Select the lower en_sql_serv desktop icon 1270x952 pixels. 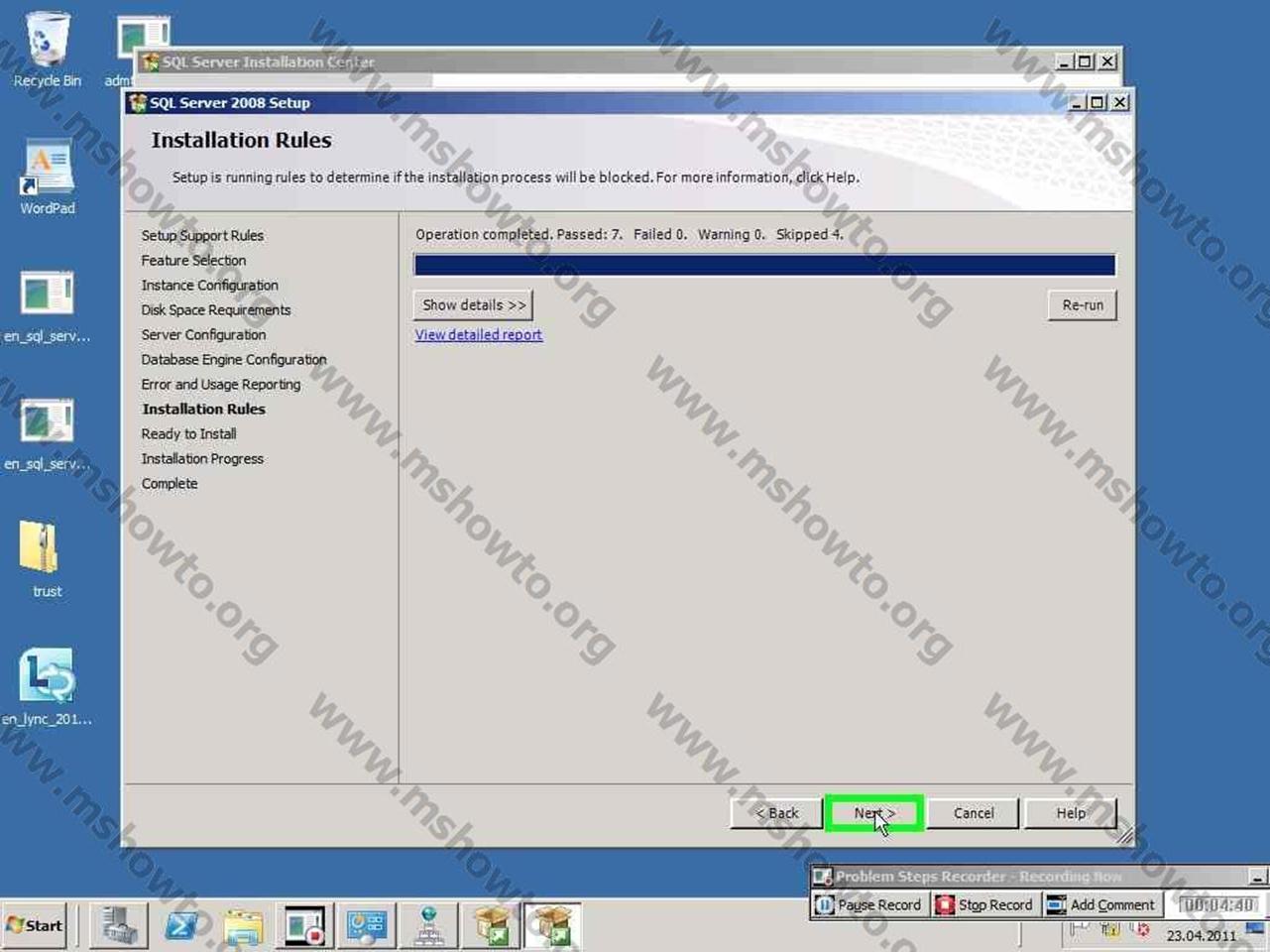pos(47,433)
